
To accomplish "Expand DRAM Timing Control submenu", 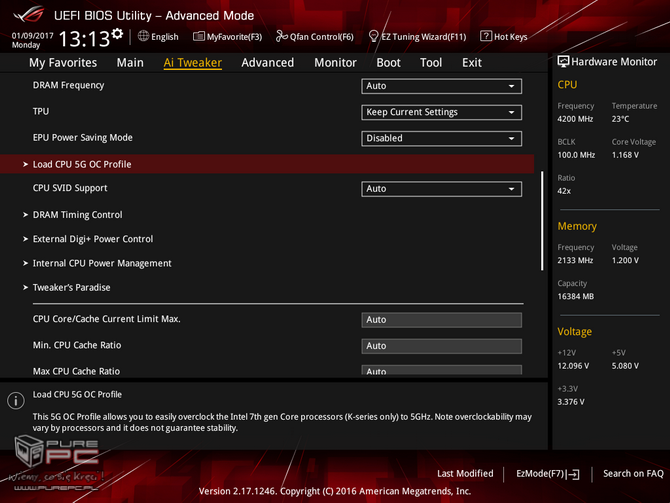I will (x=77, y=215).
